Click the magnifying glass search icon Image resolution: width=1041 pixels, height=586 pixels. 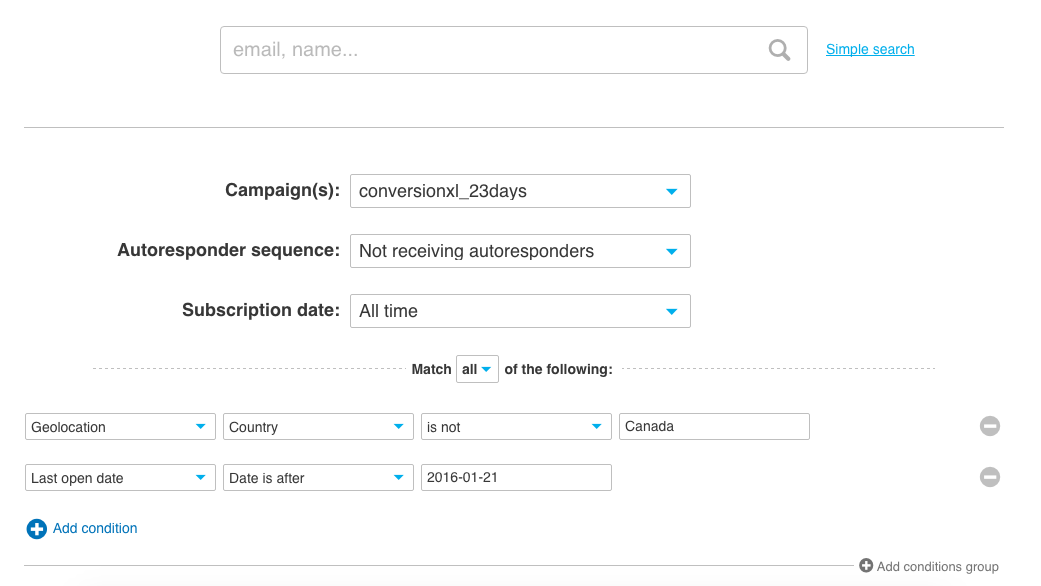coord(779,50)
